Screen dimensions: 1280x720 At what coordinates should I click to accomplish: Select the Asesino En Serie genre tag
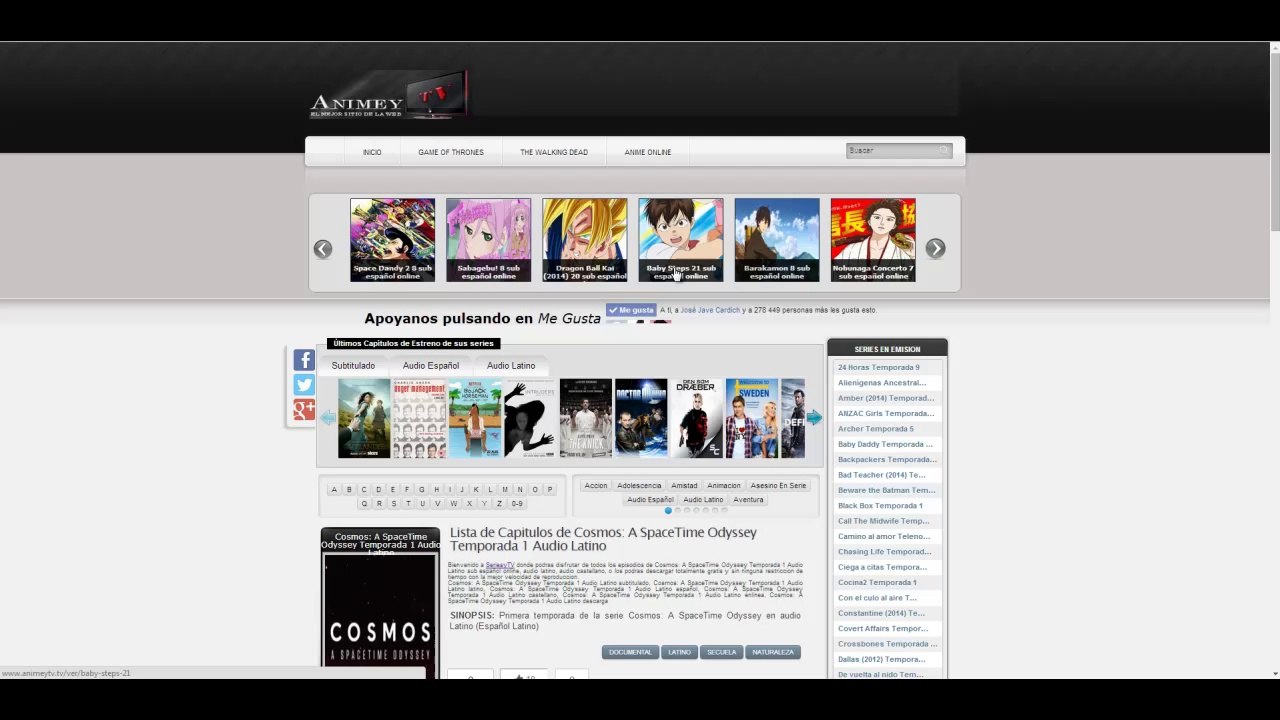[x=778, y=486]
